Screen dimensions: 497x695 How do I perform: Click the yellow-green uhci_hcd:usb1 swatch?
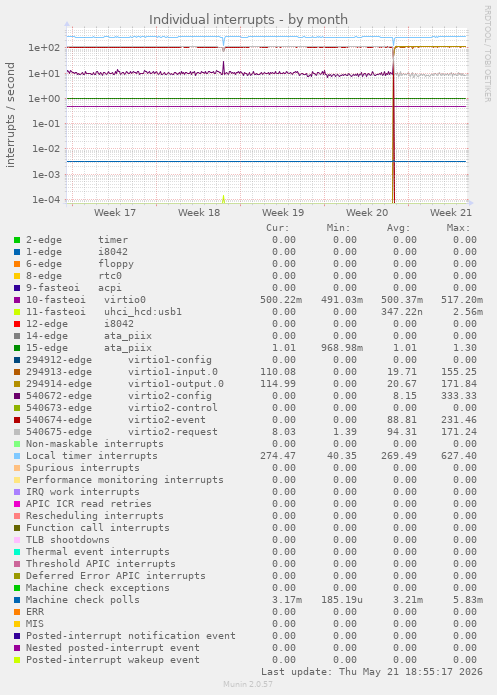pyautogui.click(x=17, y=312)
